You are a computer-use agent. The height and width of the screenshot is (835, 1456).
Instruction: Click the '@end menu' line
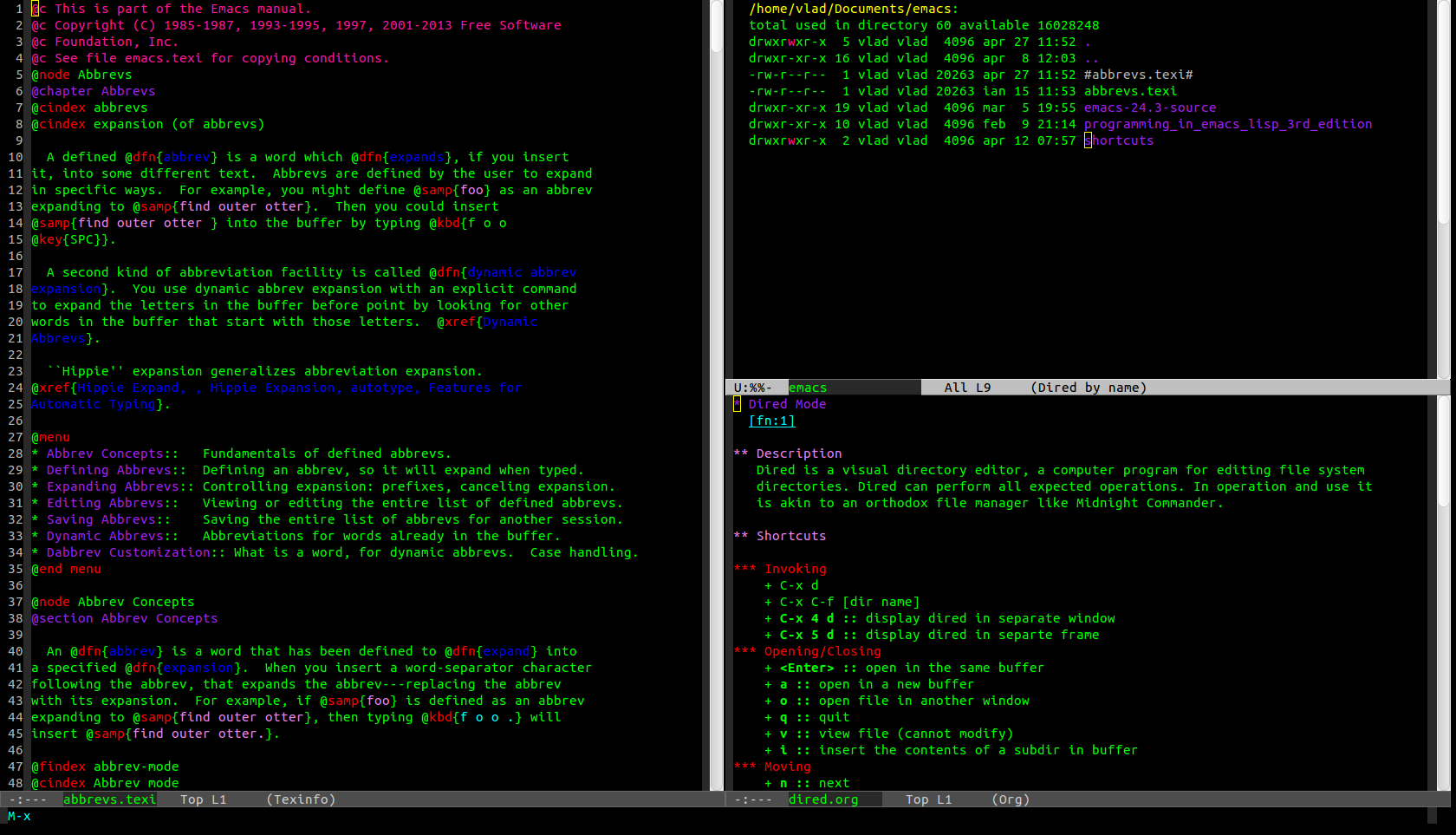click(66, 569)
